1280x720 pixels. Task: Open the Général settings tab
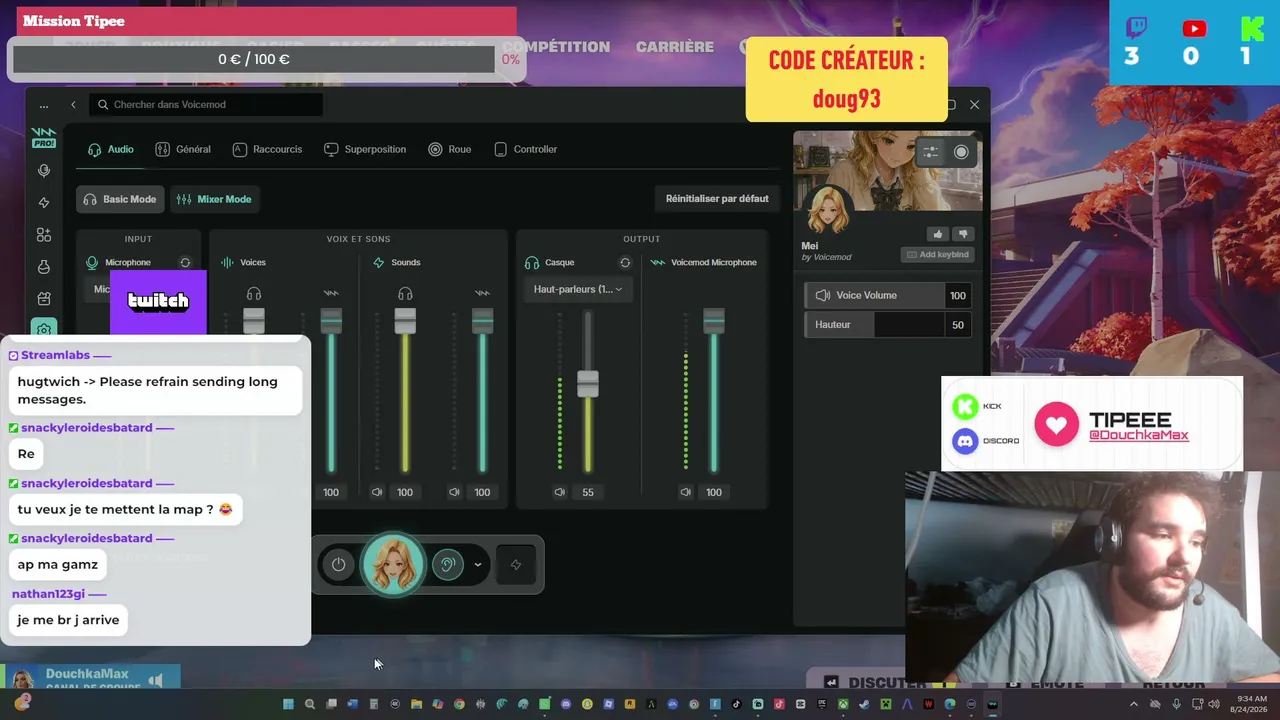pos(183,149)
